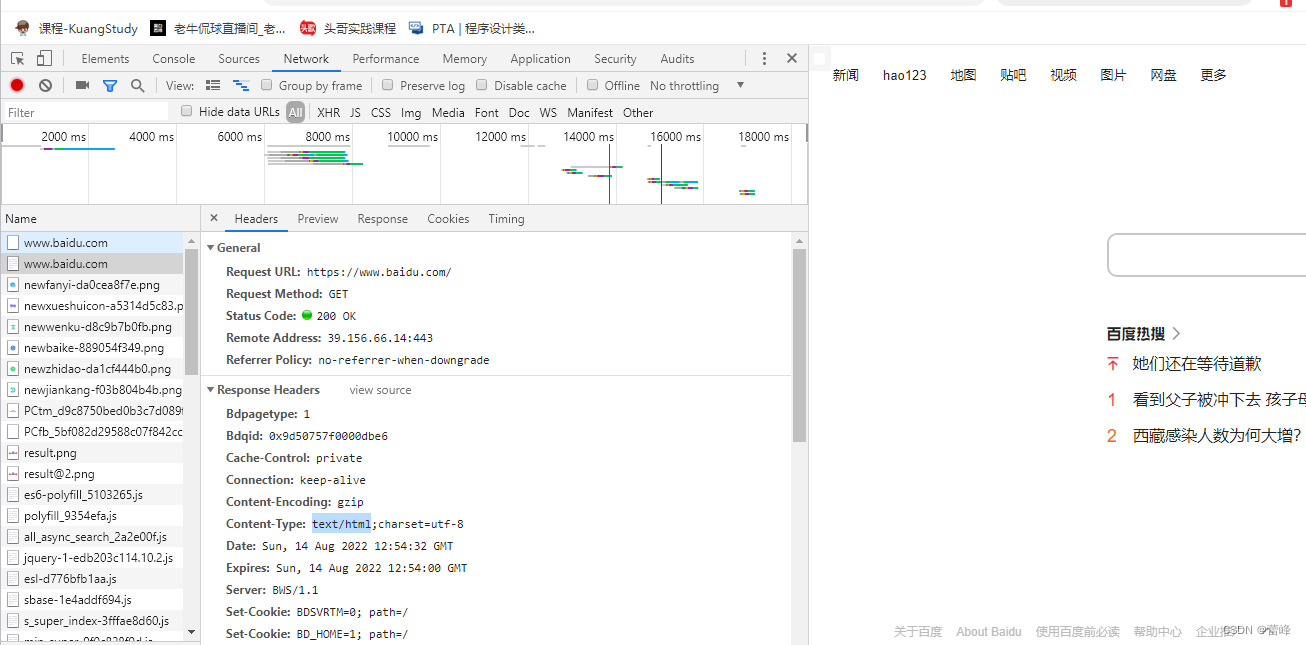Open the Application tab

pyautogui.click(x=541, y=59)
